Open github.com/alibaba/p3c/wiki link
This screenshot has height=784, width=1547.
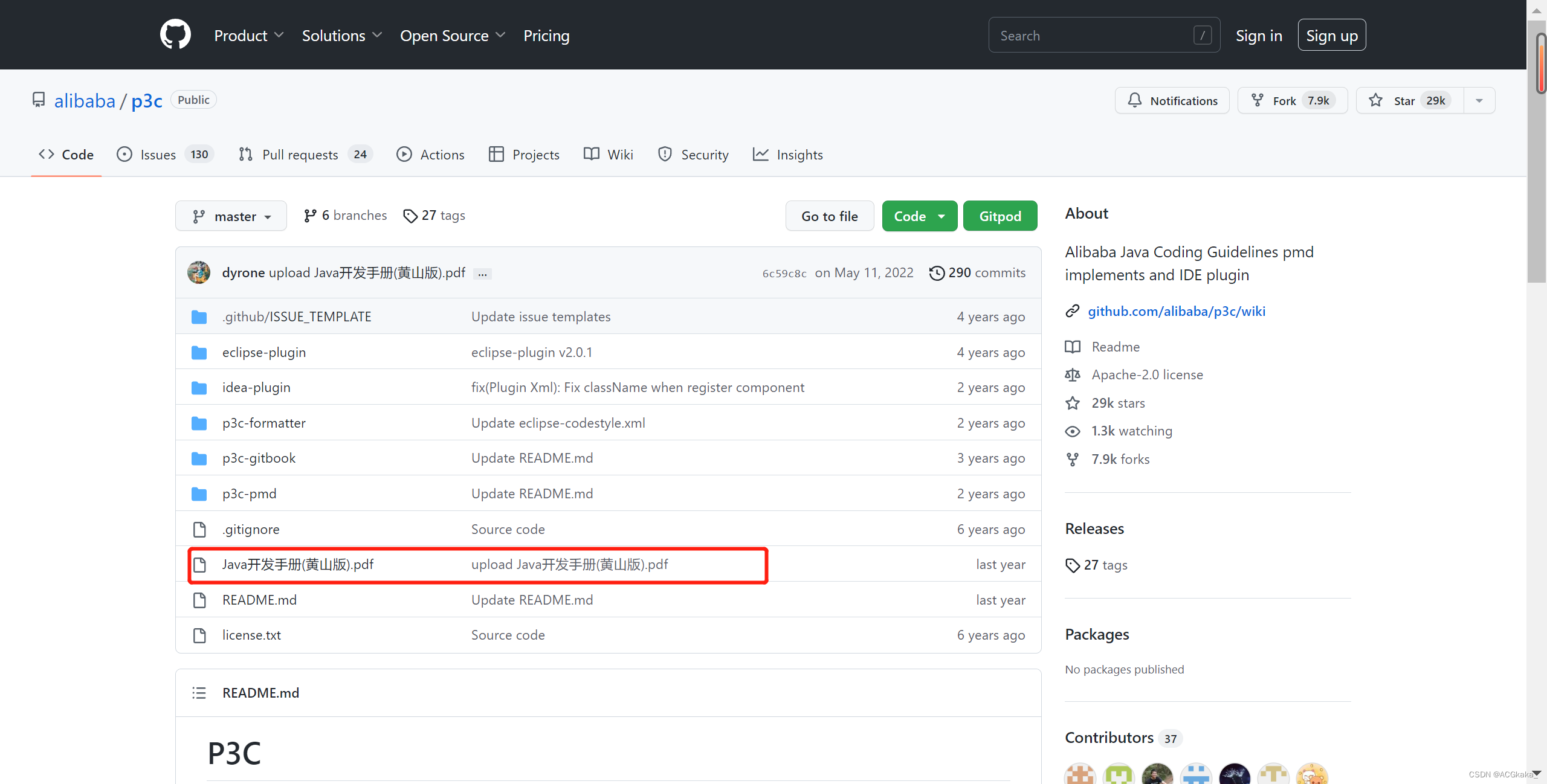tap(1176, 311)
